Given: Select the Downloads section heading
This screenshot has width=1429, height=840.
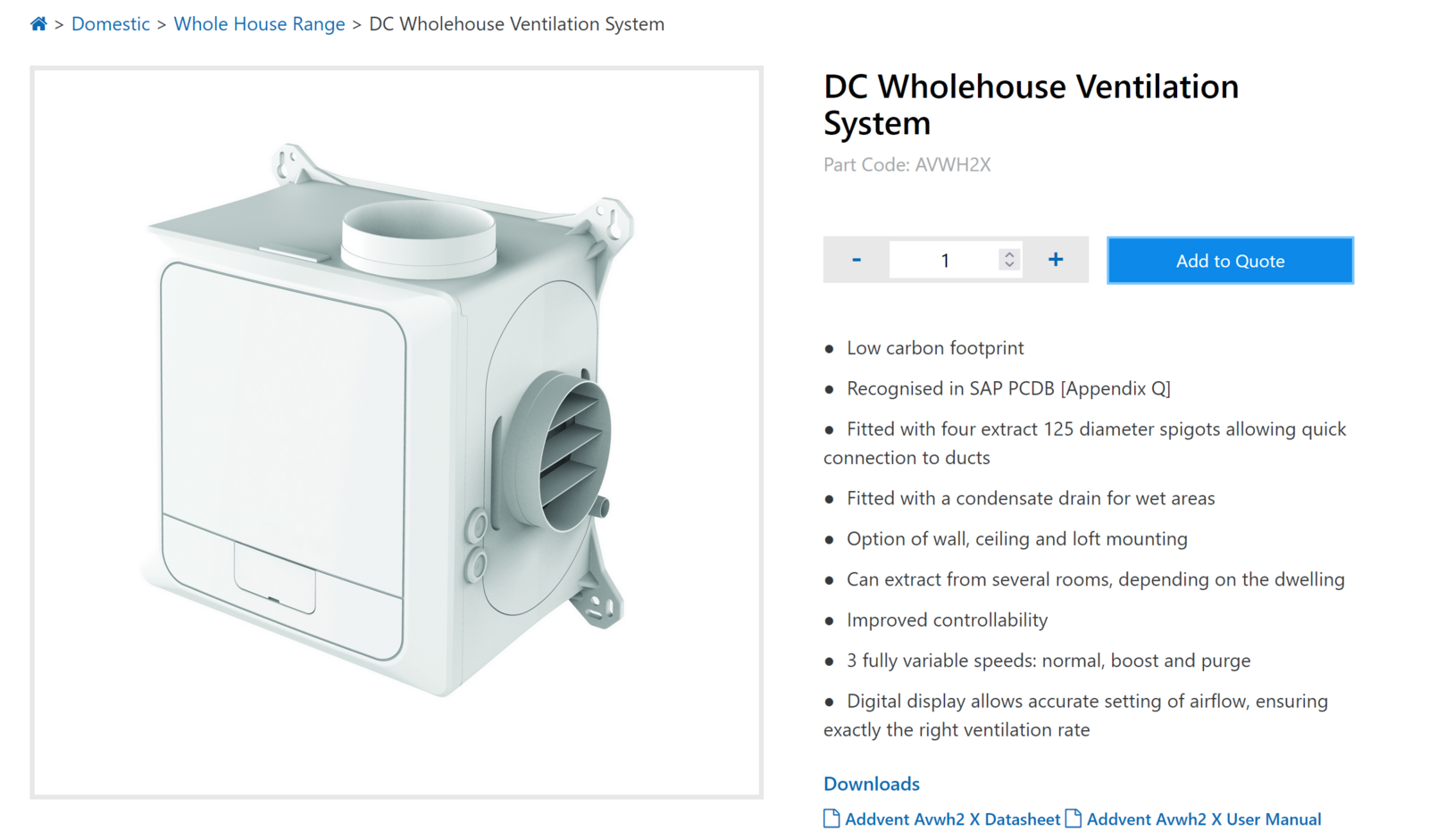Looking at the screenshot, I should click(872, 784).
